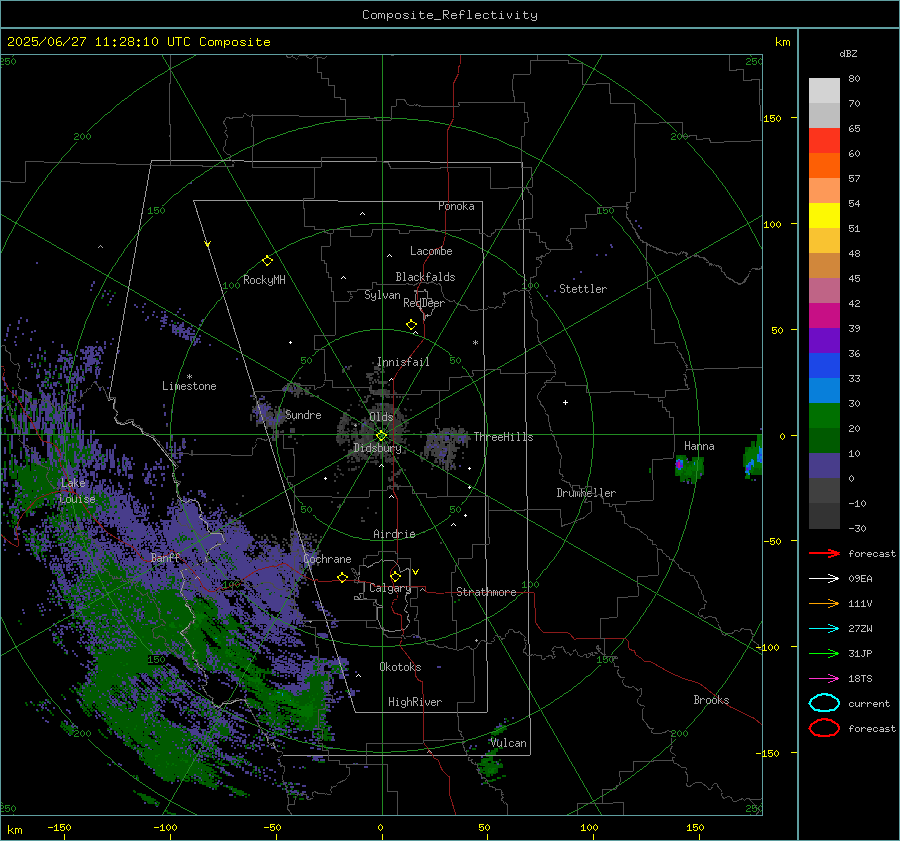Image resolution: width=900 pixels, height=841 pixels.
Task: Click the Vulcan label
Action: (x=508, y=743)
